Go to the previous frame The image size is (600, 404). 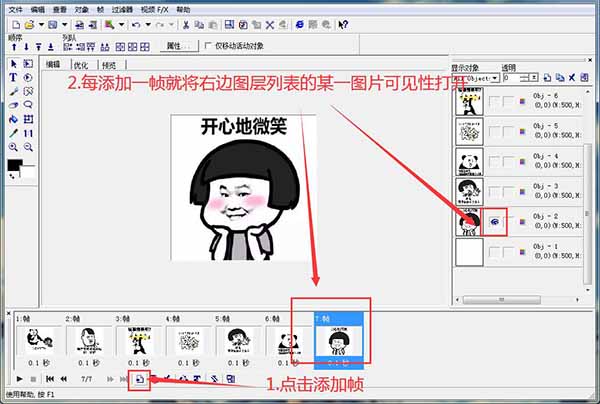[64, 379]
